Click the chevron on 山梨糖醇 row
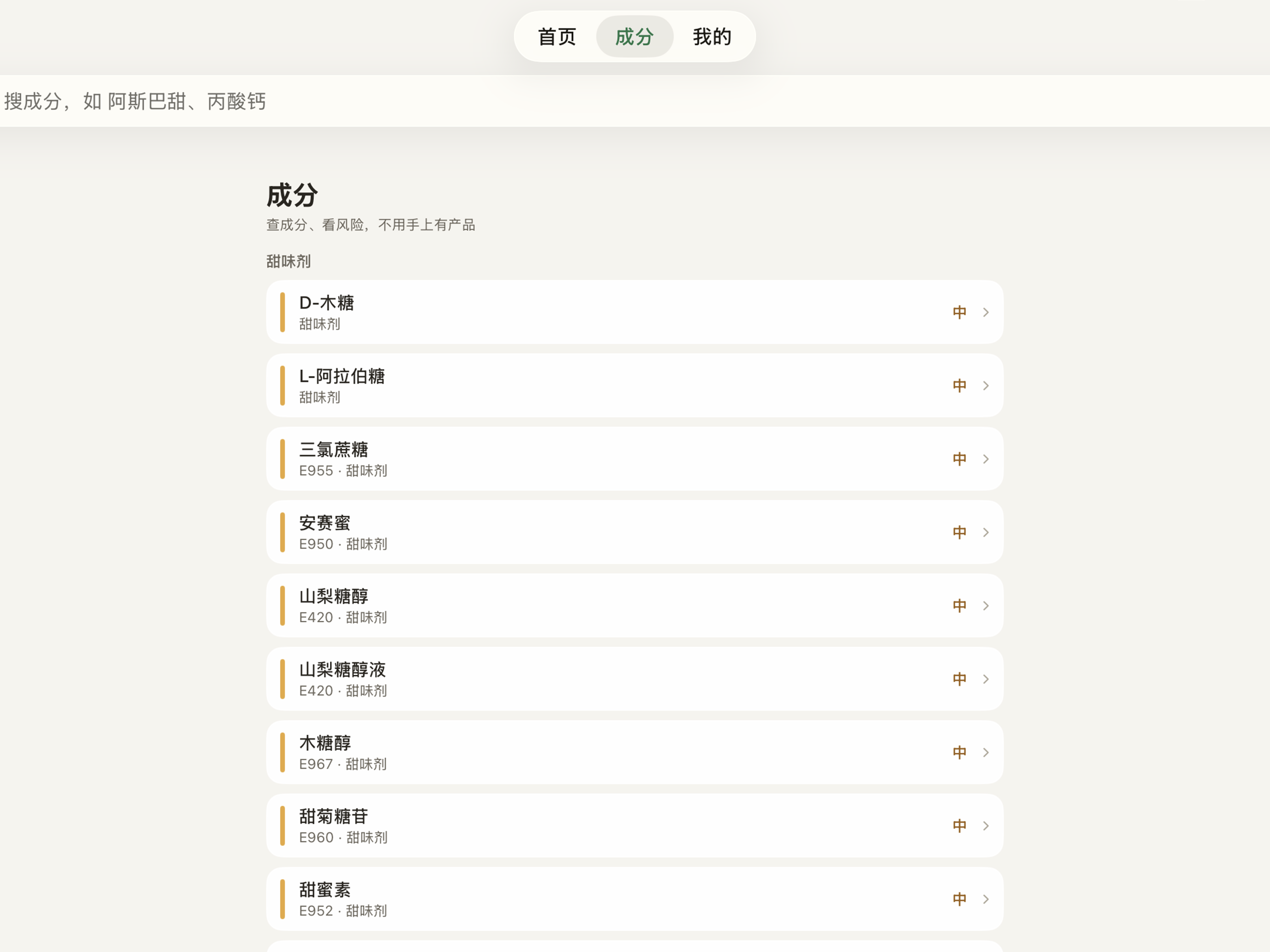This screenshot has height=952, width=1270. click(986, 606)
